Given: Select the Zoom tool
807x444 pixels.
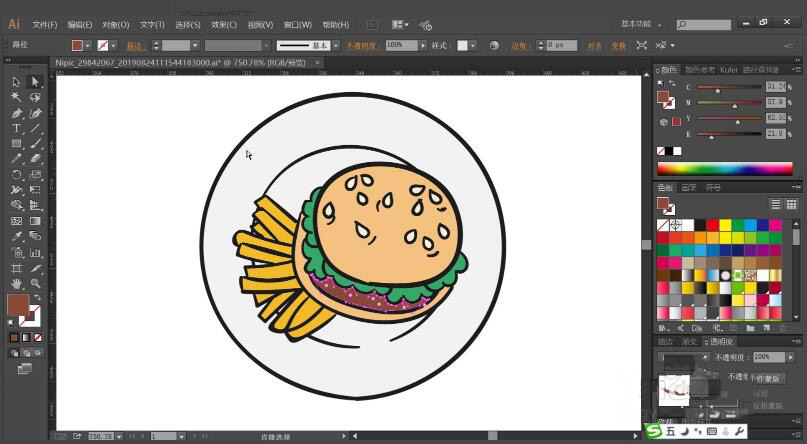Looking at the screenshot, I should [x=35, y=283].
